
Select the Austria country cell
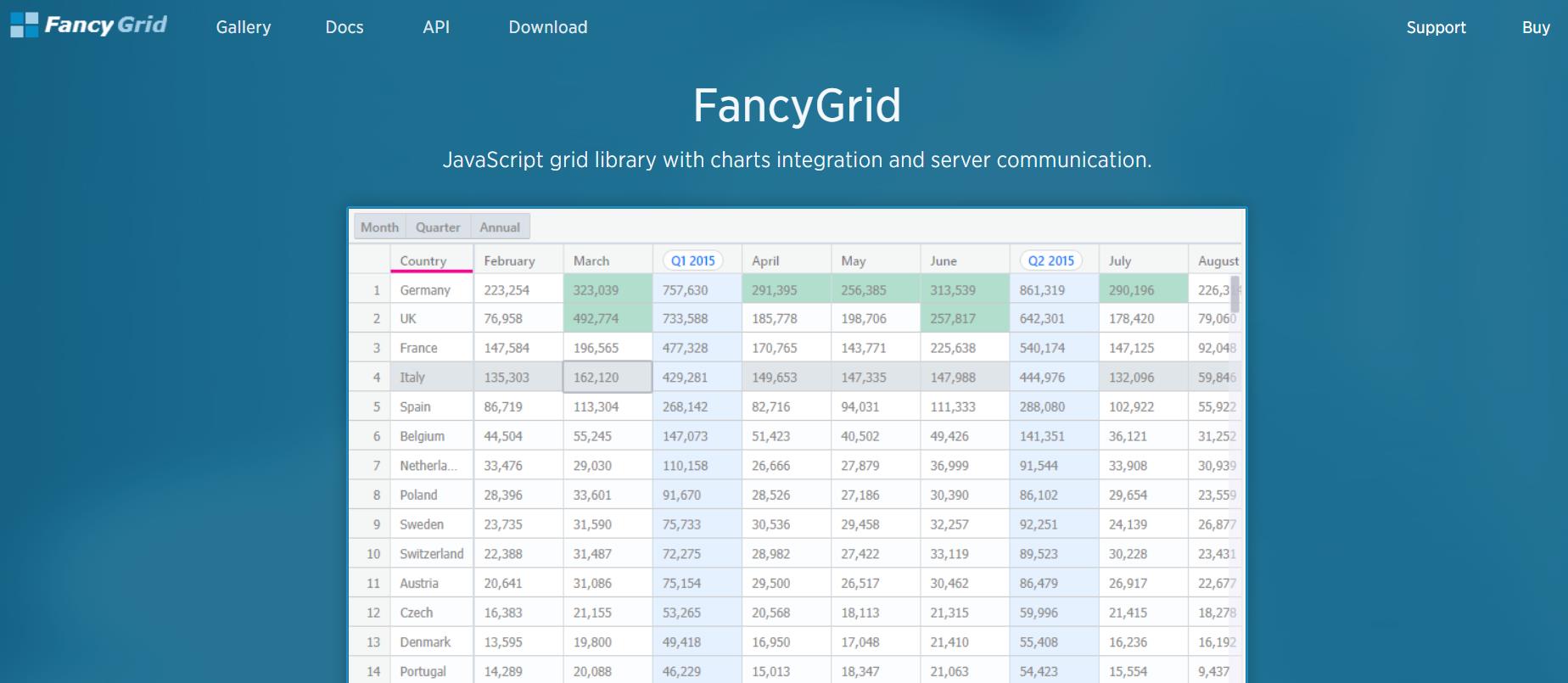pos(431,583)
